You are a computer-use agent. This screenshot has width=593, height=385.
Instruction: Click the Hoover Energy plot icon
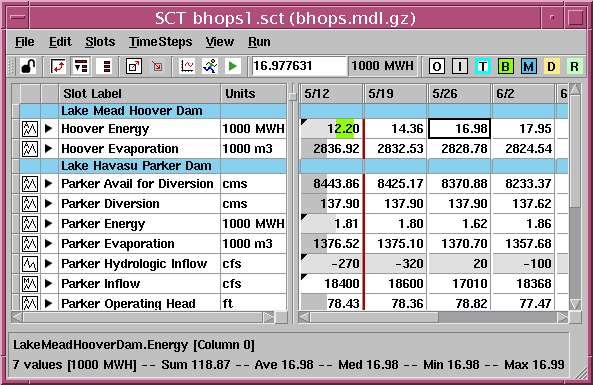[x=30, y=129]
